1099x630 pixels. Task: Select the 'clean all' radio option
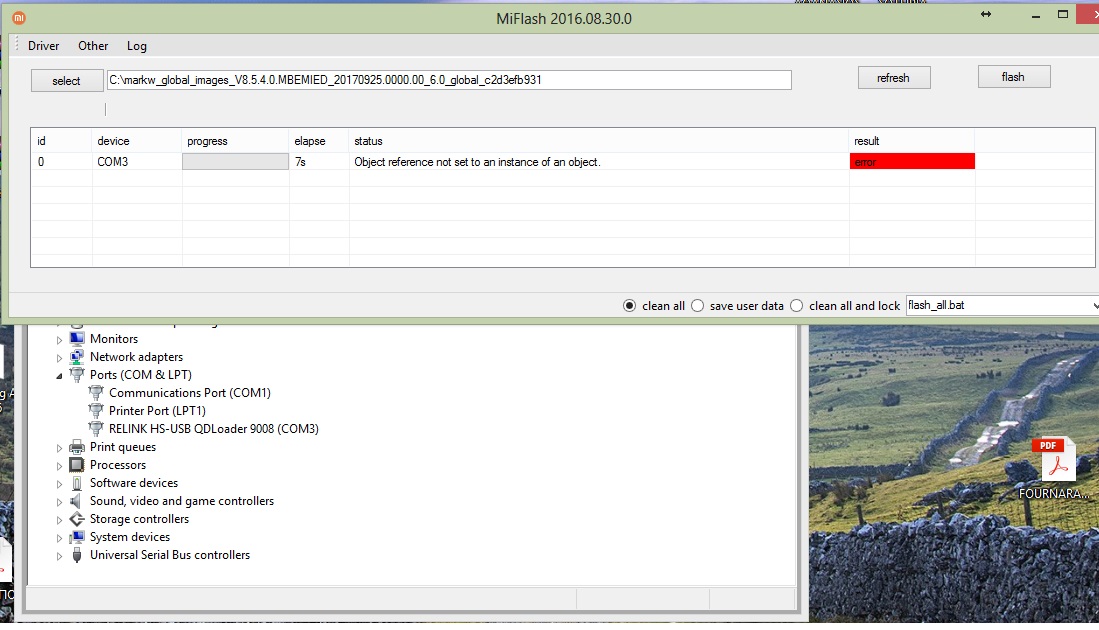pos(630,305)
